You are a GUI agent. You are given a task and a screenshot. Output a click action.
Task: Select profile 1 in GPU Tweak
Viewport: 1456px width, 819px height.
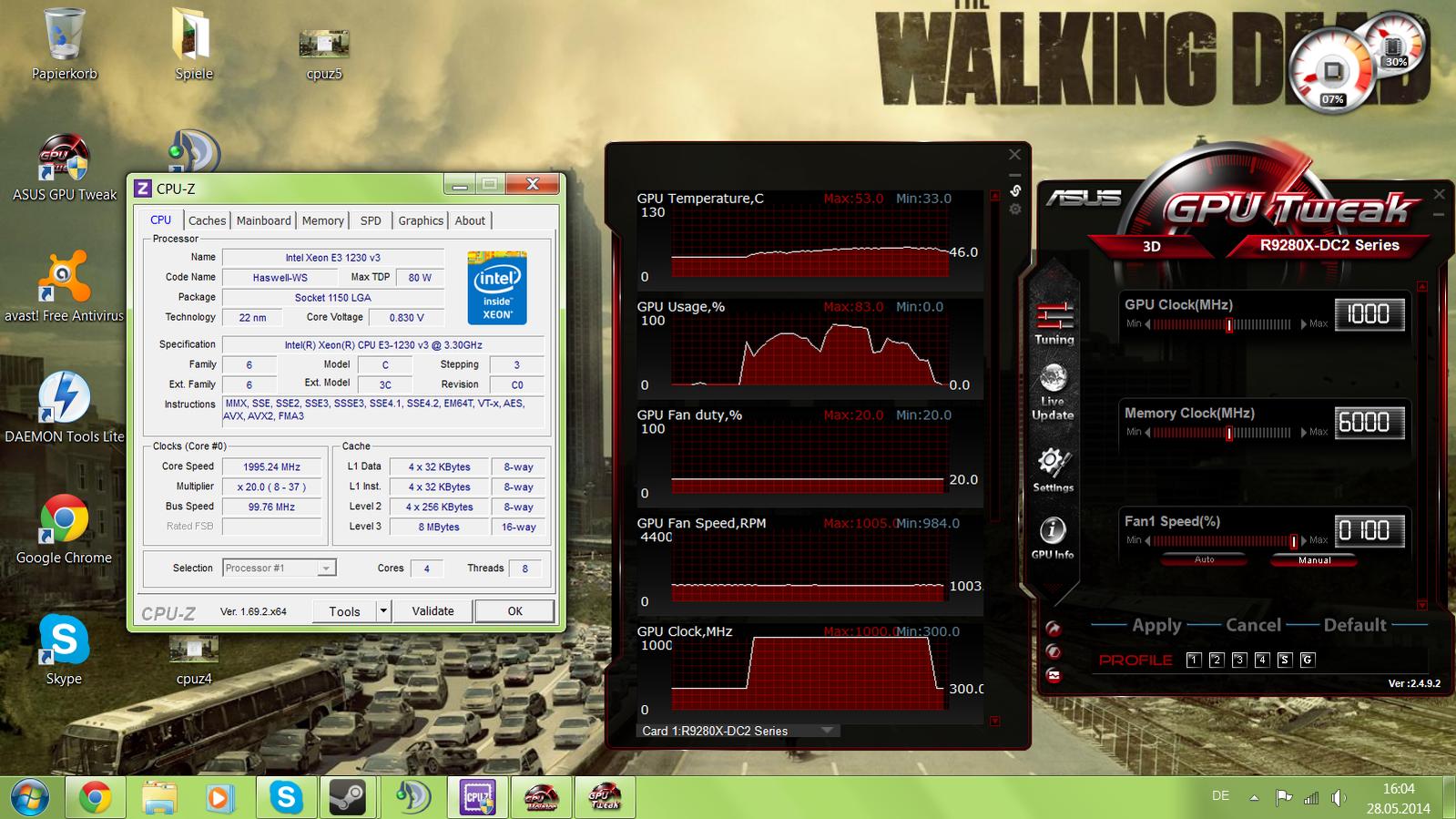pyautogui.click(x=1194, y=660)
